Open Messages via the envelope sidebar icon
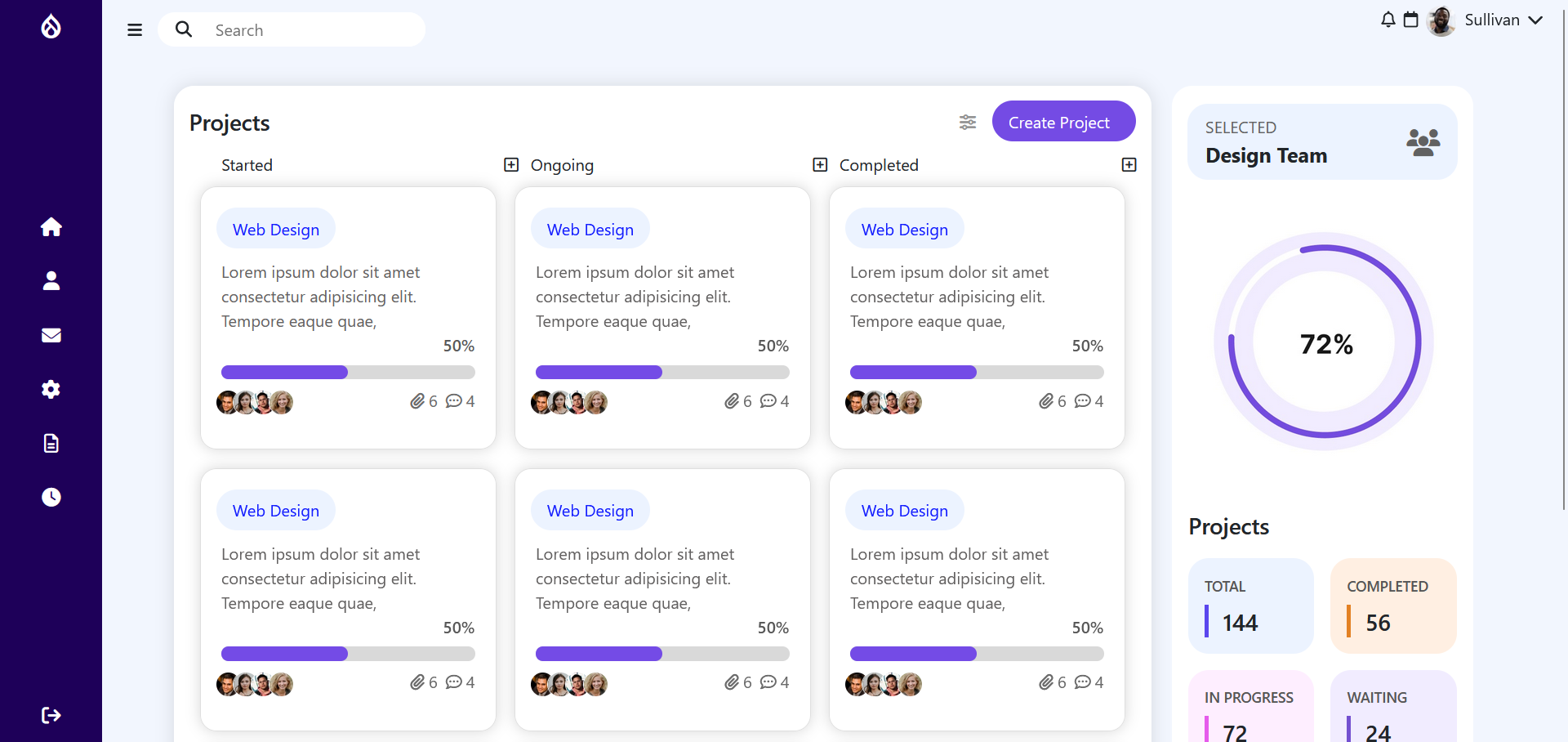Screen dimensions: 1568x742 tap(51, 335)
